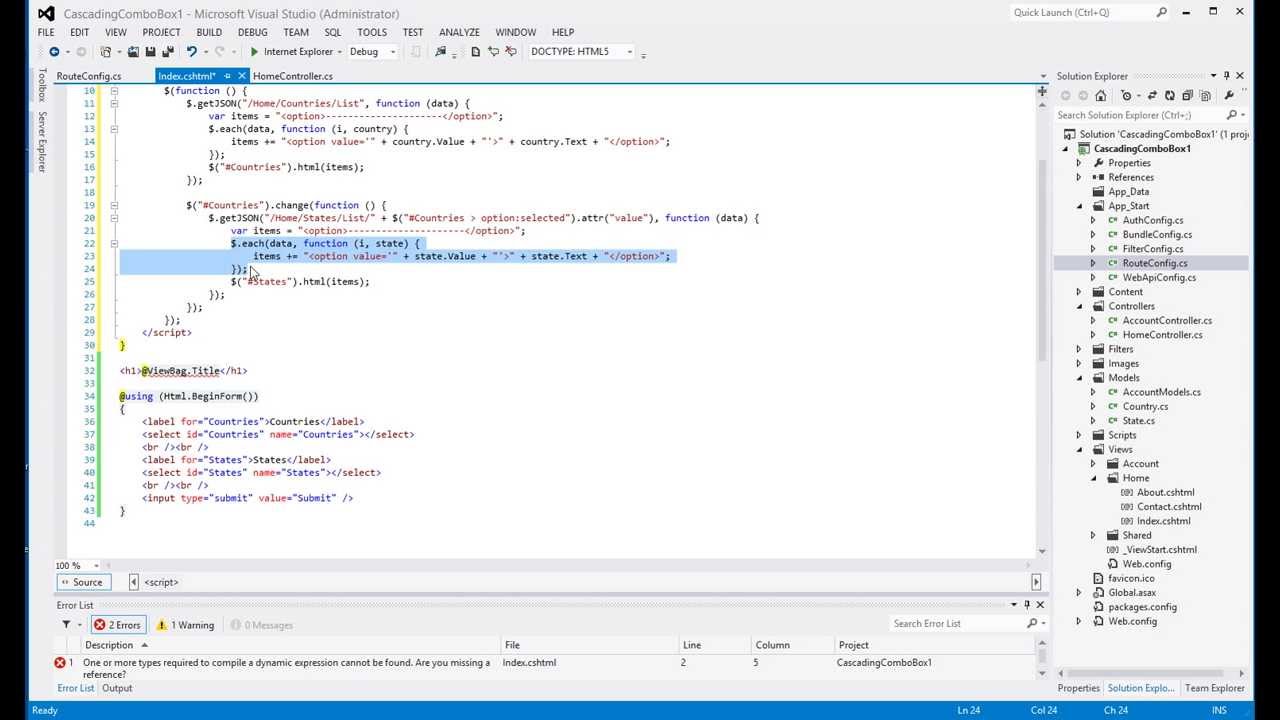Screen dimensions: 1280x720
Task: Open the Debug configuration dropdown
Action: (392, 52)
